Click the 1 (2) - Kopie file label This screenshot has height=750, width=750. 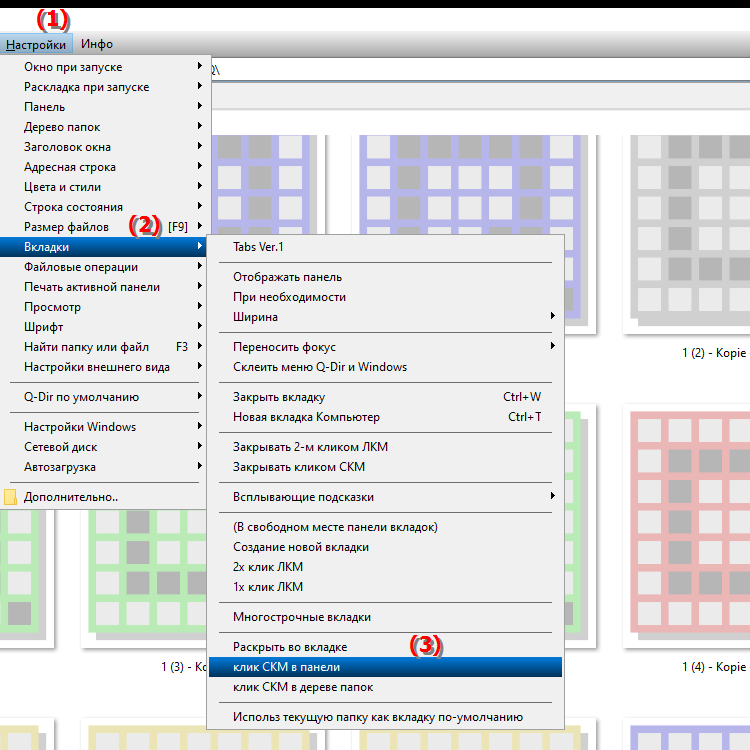714,353
